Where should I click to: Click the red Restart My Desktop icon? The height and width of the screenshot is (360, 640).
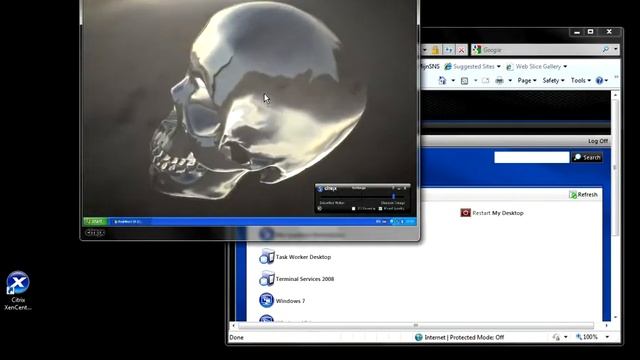click(465, 213)
